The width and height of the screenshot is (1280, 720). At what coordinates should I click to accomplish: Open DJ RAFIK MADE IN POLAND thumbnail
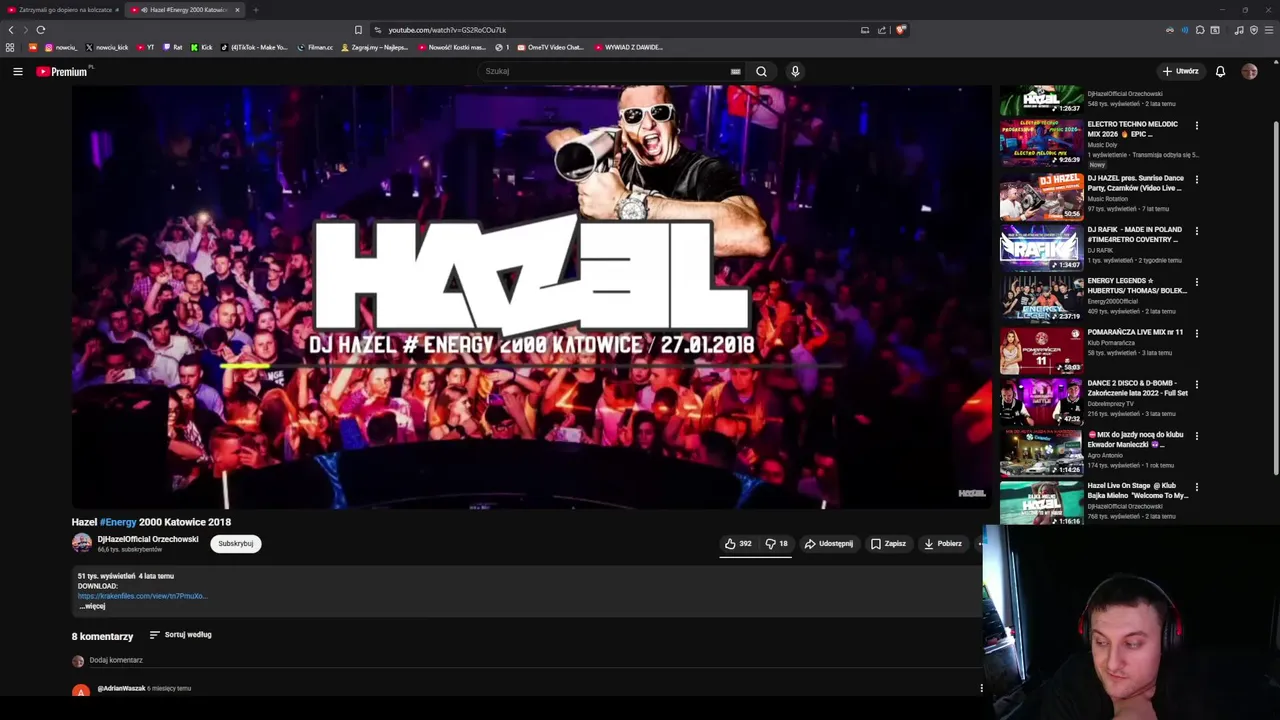[1041, 246]
